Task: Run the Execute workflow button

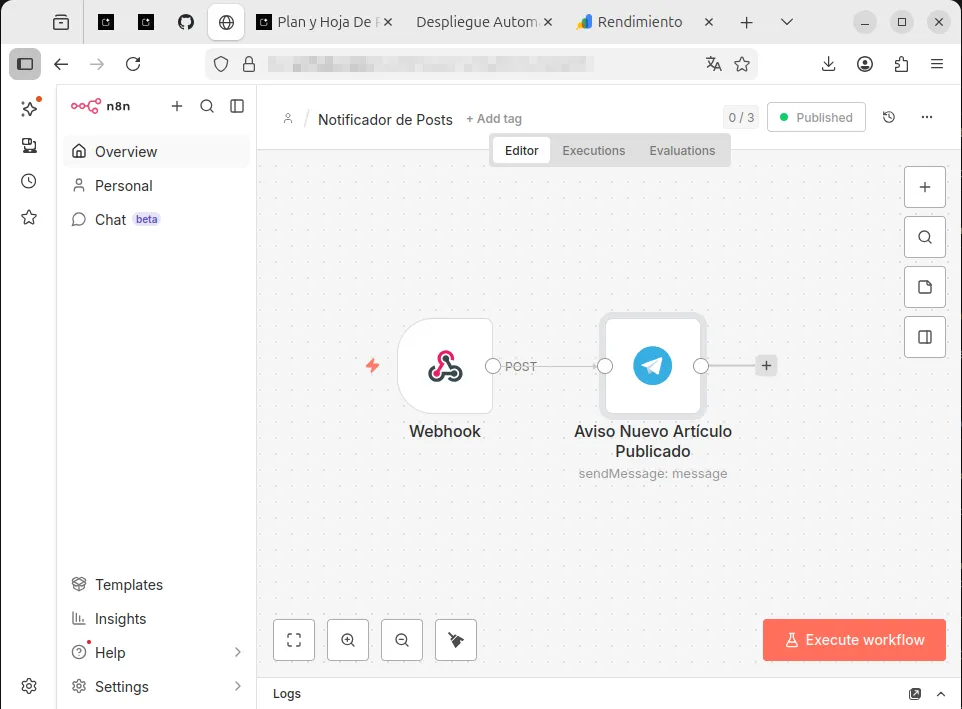Action: (x=854, y=640)
